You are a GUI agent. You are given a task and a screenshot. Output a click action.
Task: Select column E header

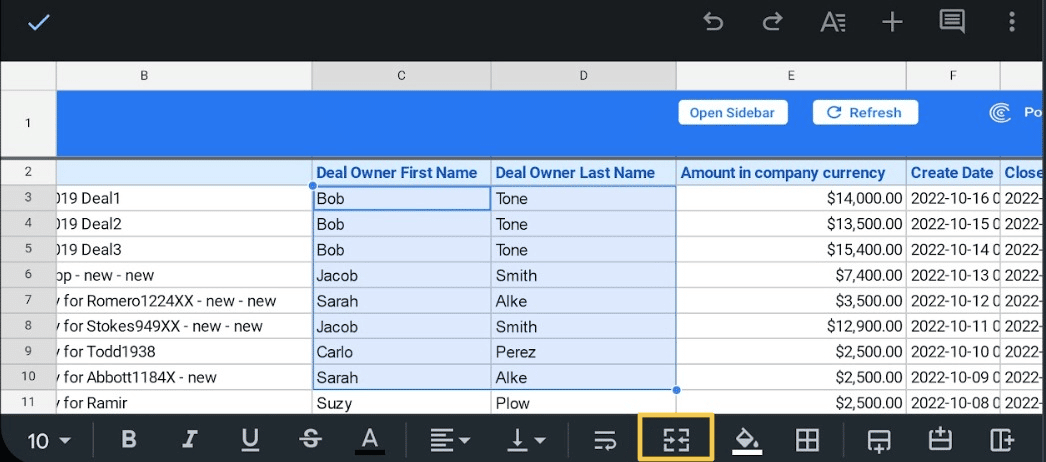click(x=791, y=75)
